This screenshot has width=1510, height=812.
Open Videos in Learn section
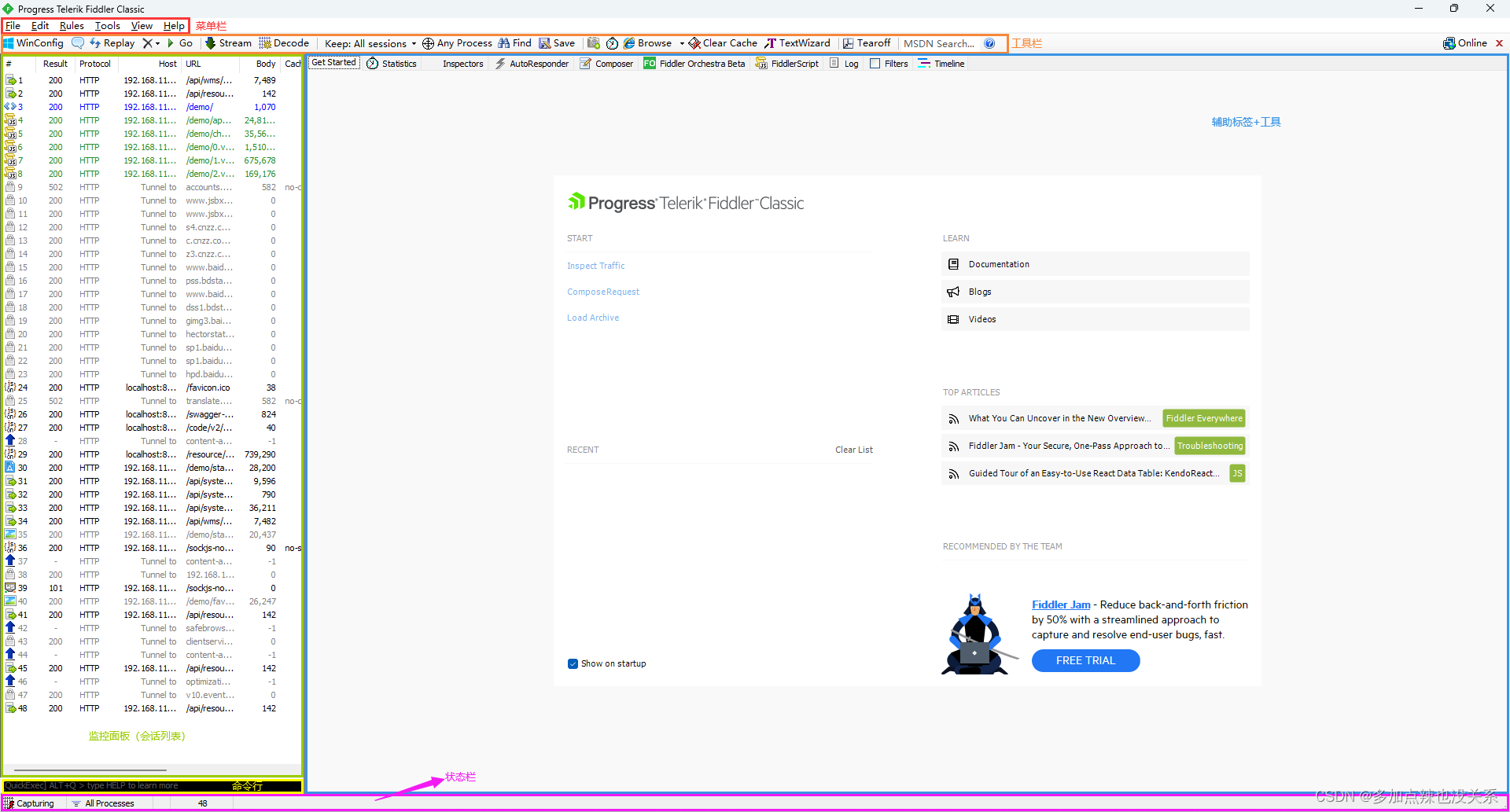1096,319
